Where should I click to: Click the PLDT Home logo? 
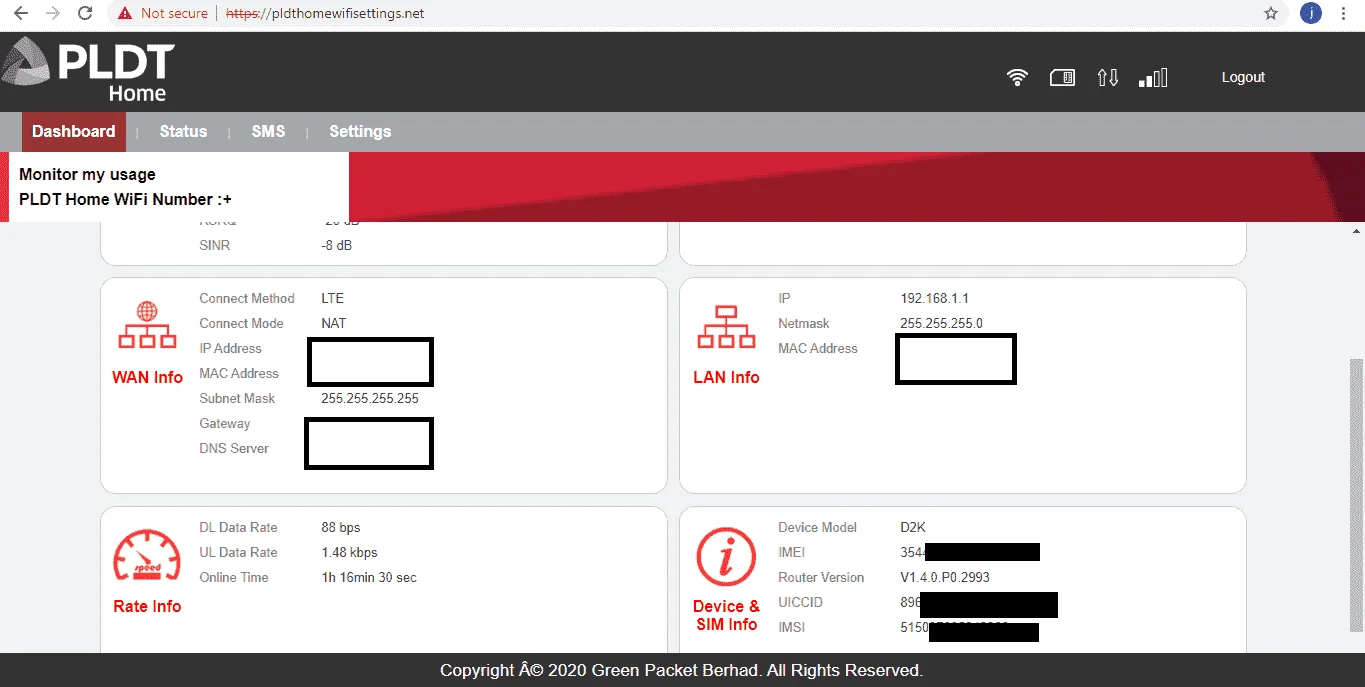coord(88,71)
